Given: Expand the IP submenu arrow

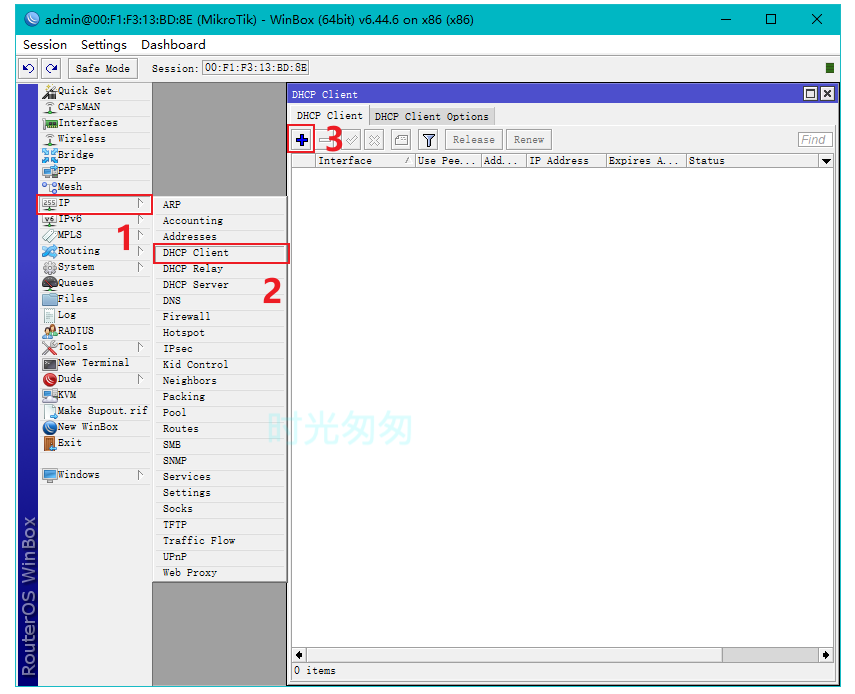Looking at the screenshot, I should coord(141,203).
